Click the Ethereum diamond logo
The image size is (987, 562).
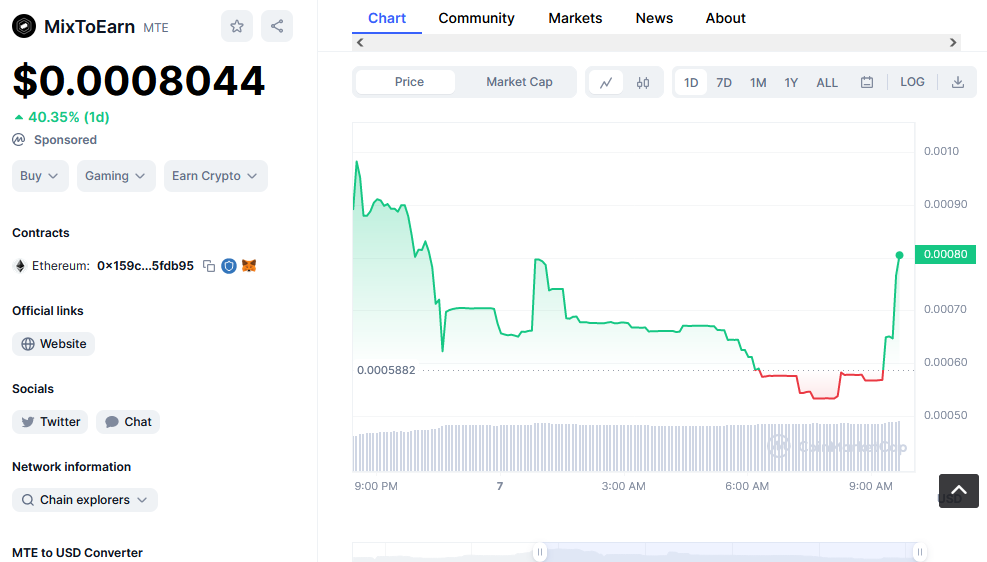pyautogui.click(x=20, y=266)
